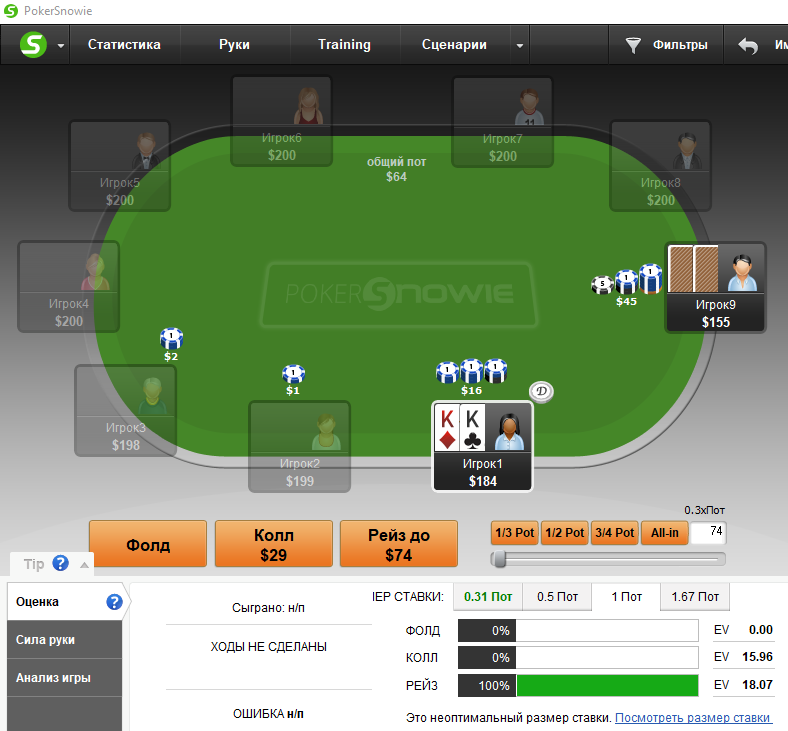
Task: Click Игрок3's seat avatar
Action: tap(152, 396)
